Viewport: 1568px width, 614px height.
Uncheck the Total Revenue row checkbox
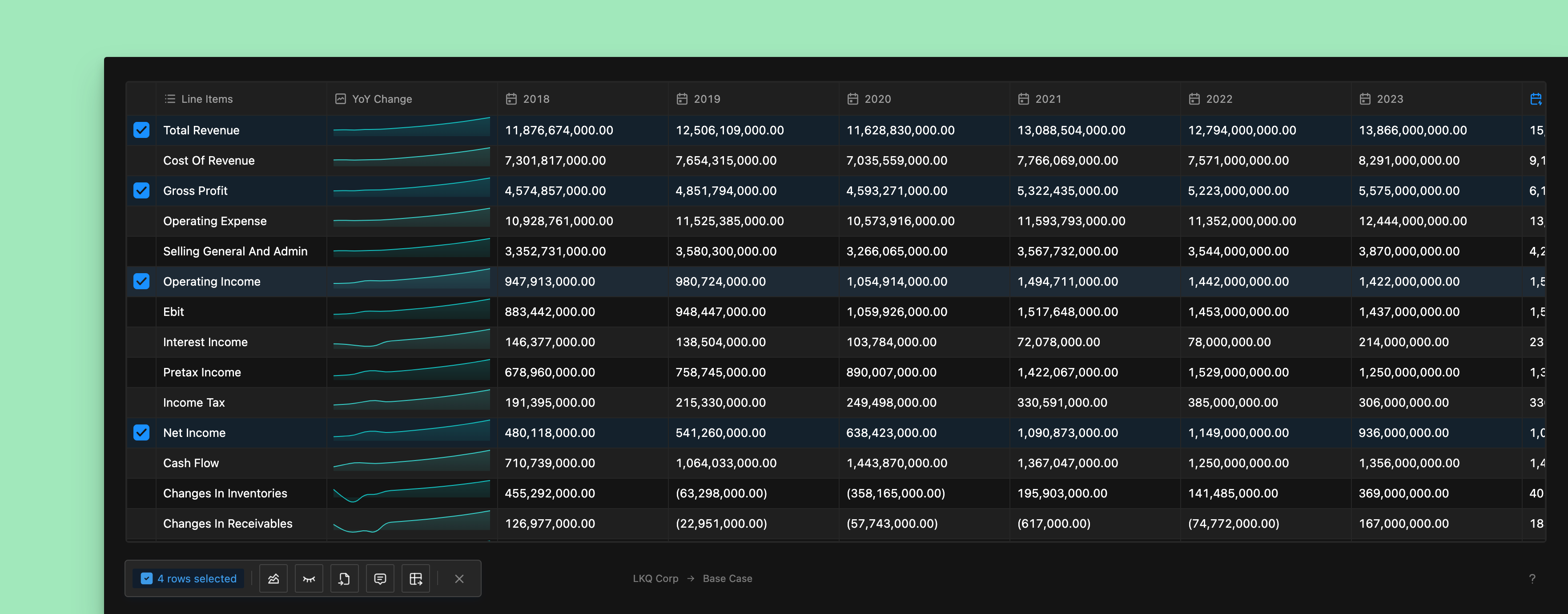[141, 130]
